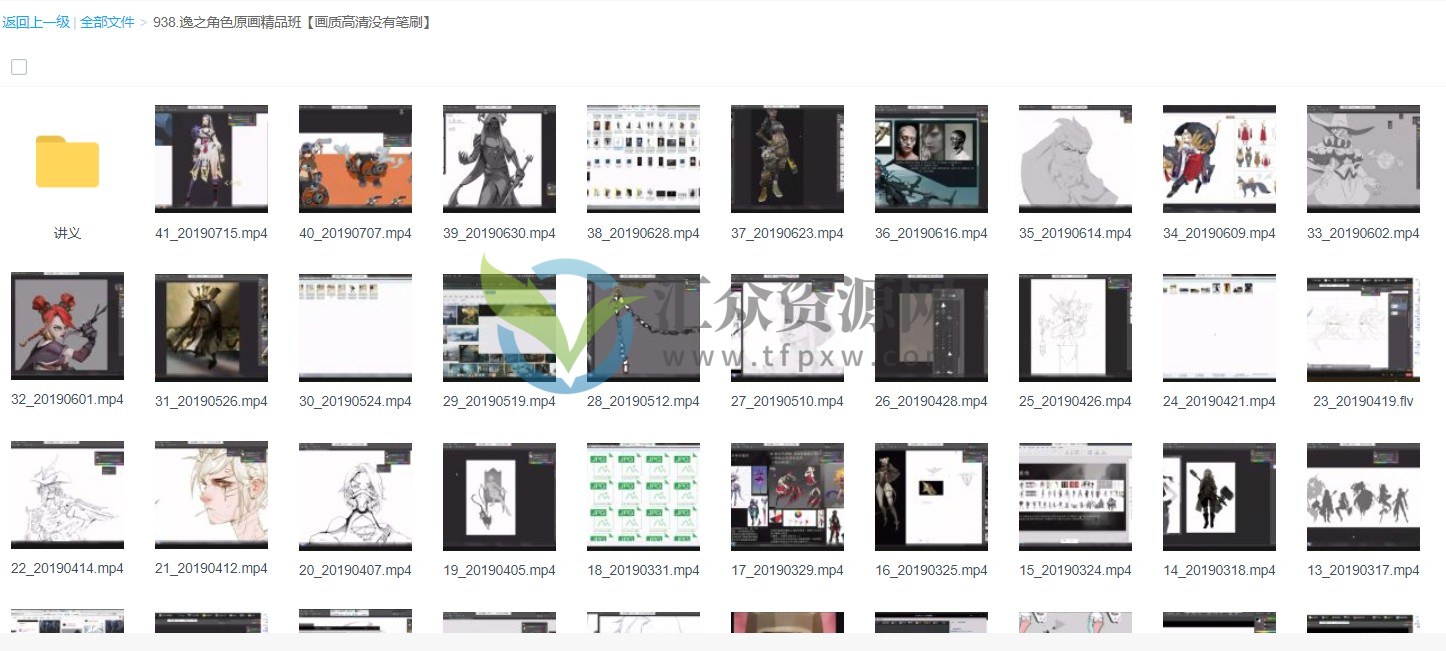
Task: Click the 讲义 folder name label
Action: (x=67, y=233)
